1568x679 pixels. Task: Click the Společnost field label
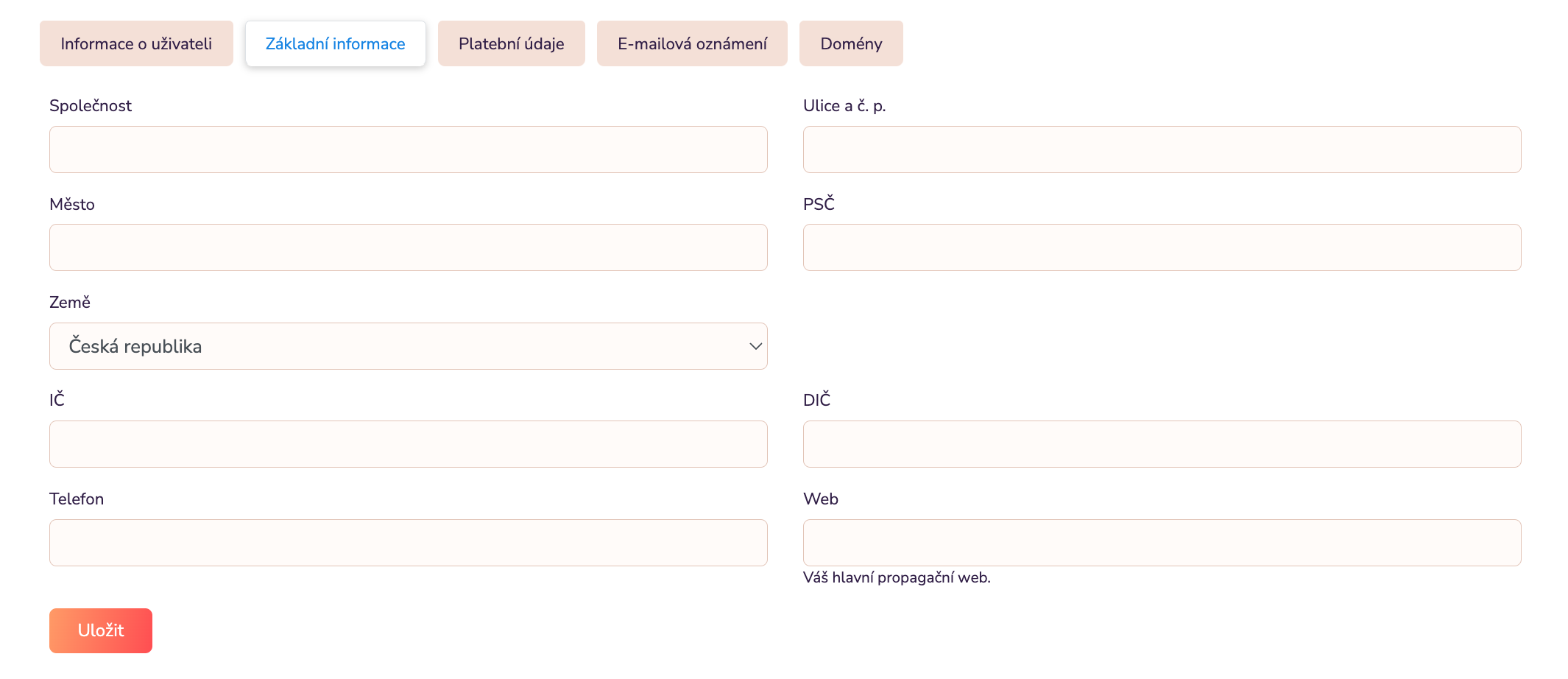[x=91, y=106]
